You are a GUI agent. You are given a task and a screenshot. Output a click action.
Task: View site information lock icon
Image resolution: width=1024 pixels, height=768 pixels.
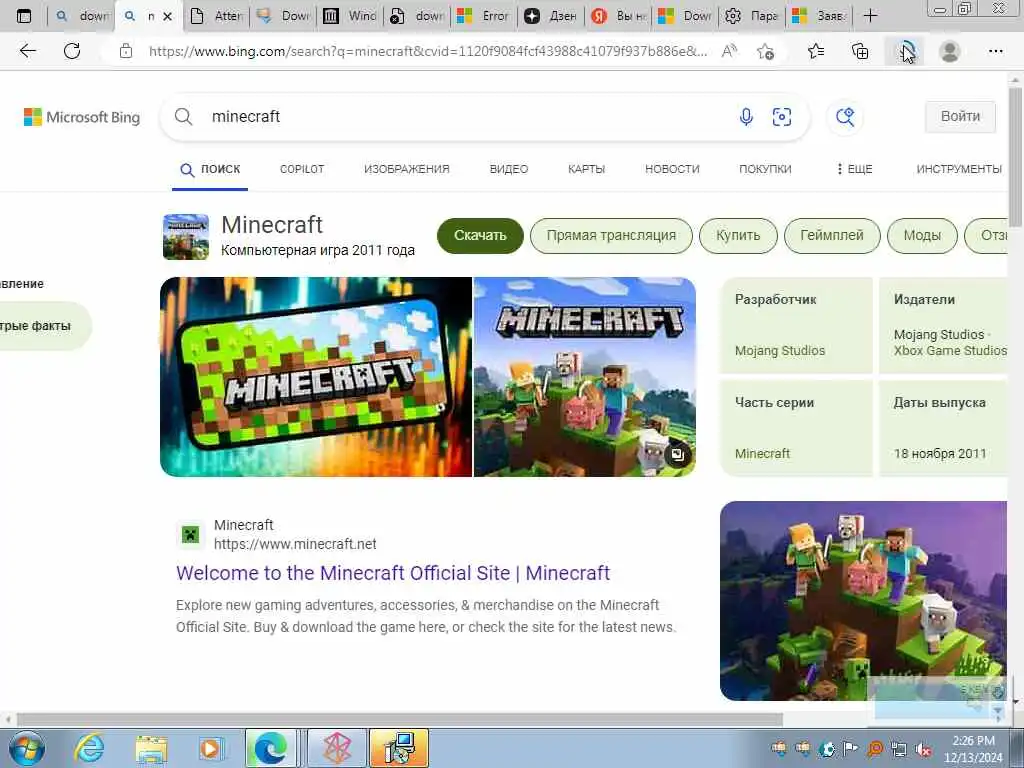(126, 51)
